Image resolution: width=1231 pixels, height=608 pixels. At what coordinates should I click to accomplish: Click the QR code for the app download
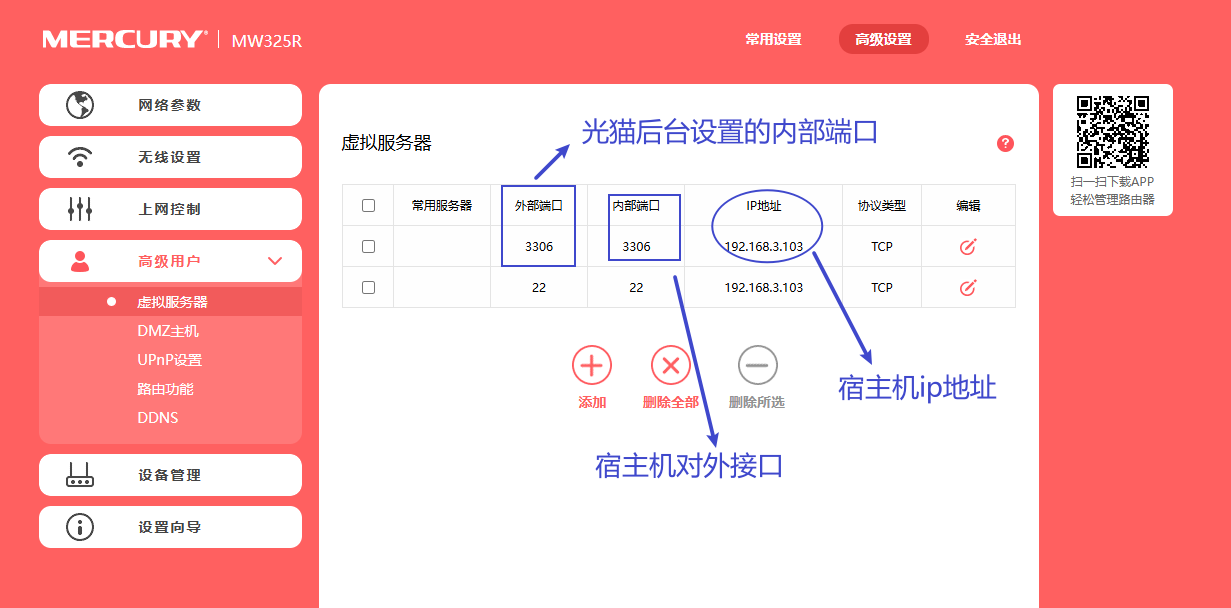coord(1113,131)
